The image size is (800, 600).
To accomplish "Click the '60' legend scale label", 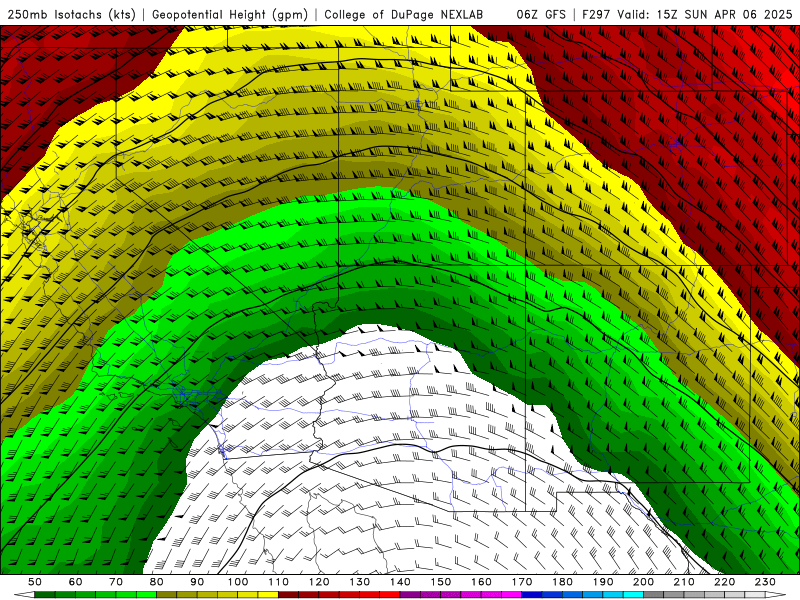I will [76, 582].
